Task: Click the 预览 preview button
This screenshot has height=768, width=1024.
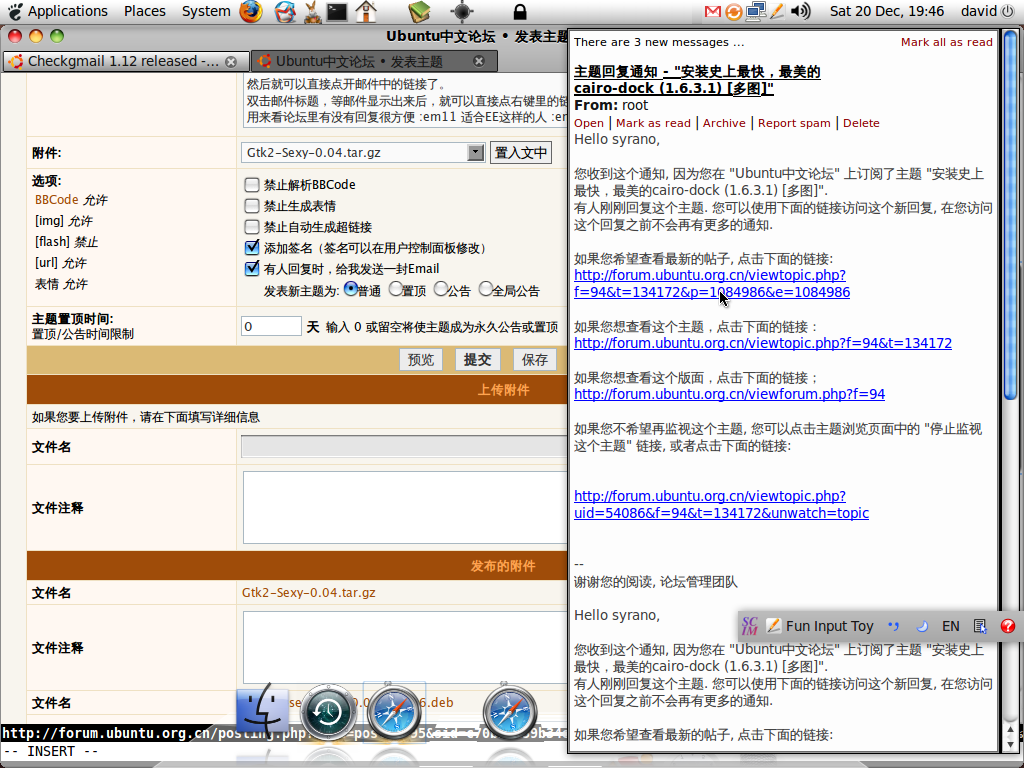Action: pyautogui.click(x=421, y=360)
